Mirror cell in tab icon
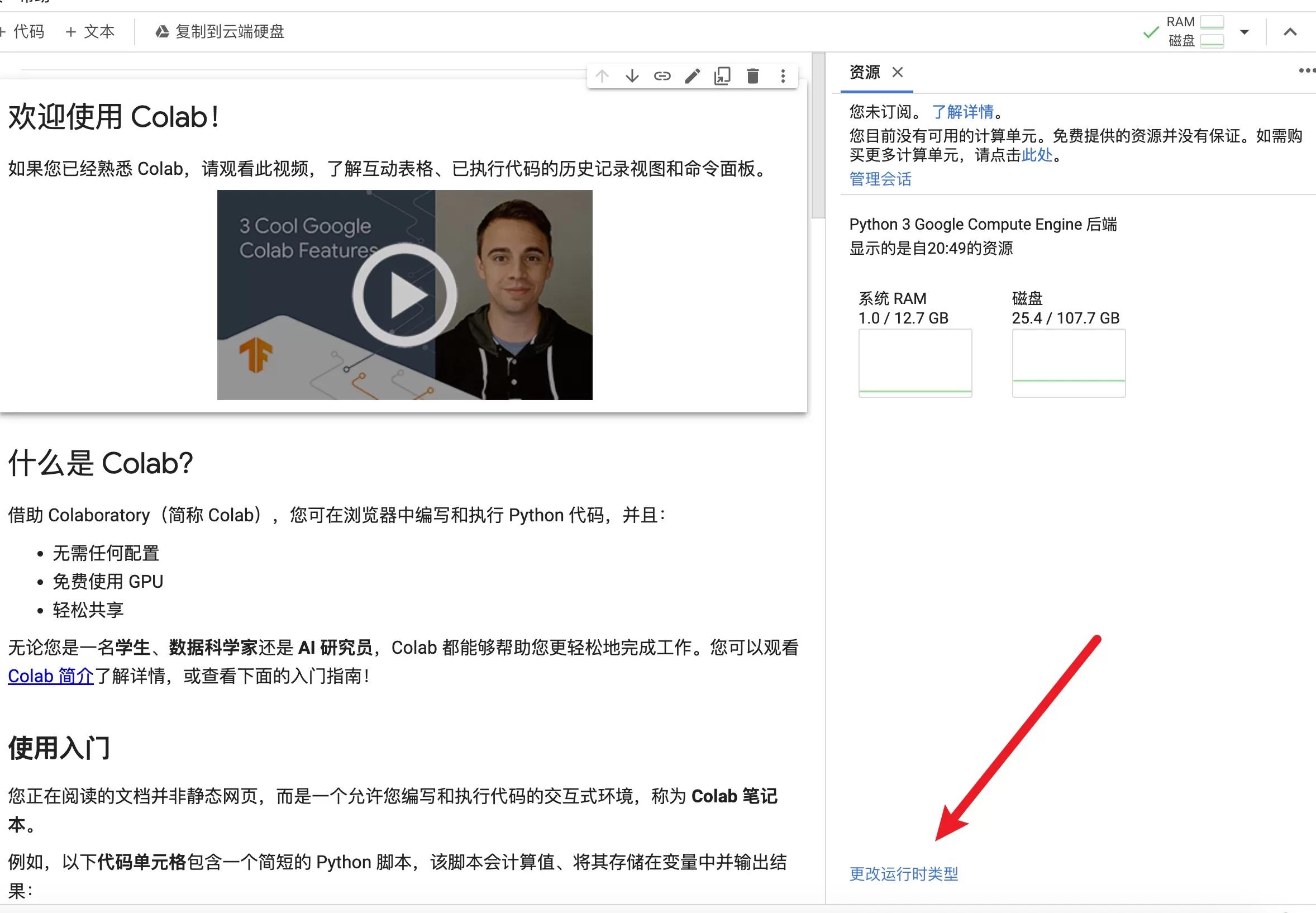The height and width of the screenshot is (913, 1316). 722,76
